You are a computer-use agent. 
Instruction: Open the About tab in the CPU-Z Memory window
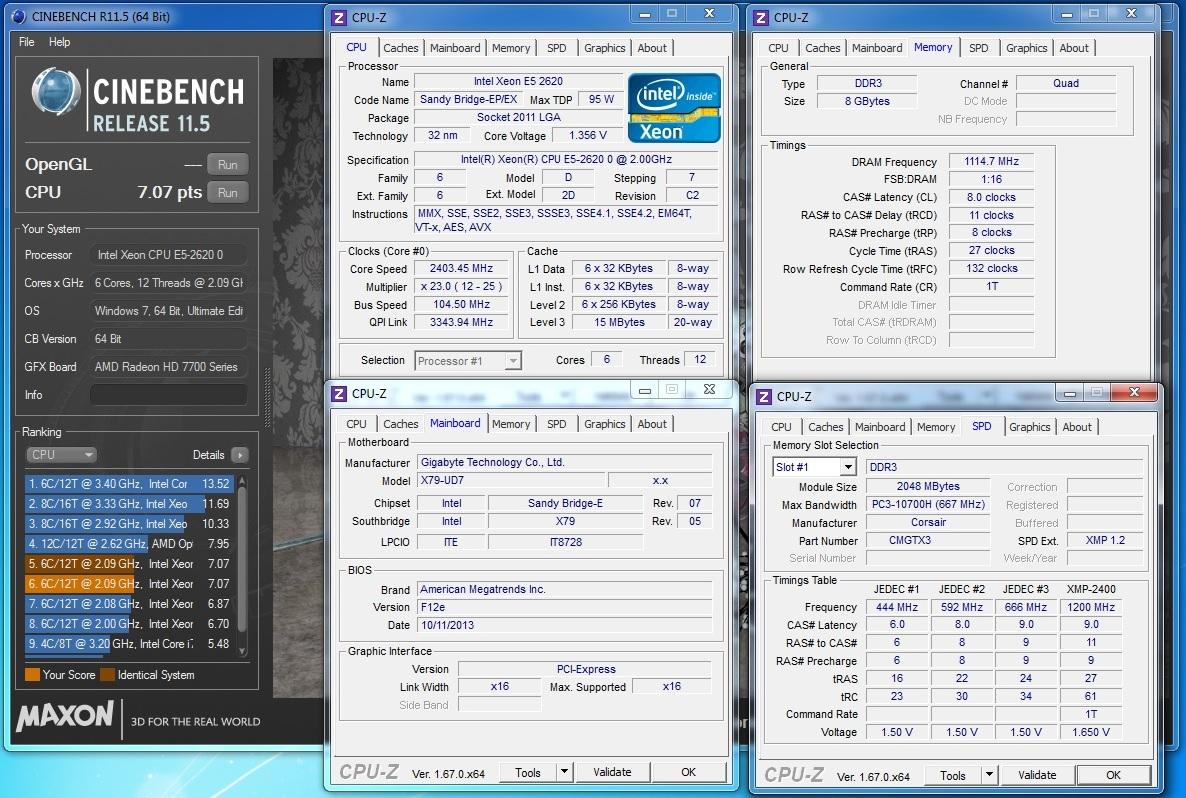[1073, 48]
